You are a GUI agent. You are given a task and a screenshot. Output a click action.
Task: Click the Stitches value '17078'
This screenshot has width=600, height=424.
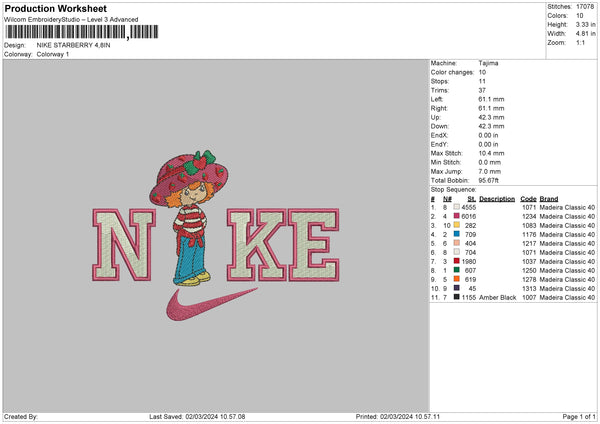pos(585,7)
